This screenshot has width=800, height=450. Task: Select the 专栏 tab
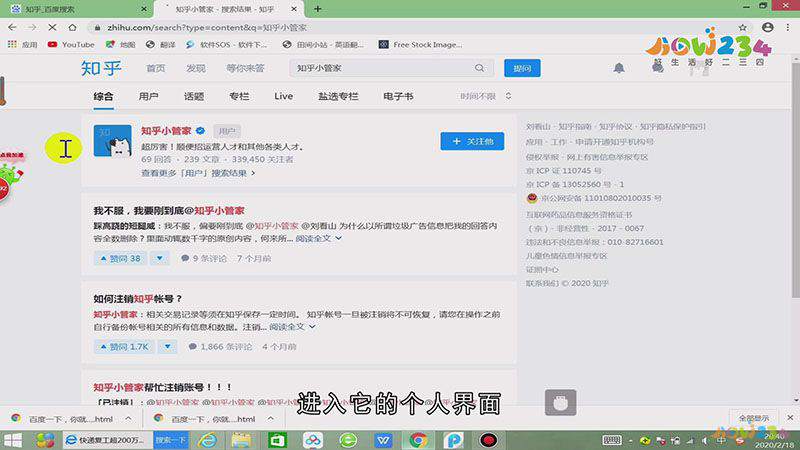[239, 96]
